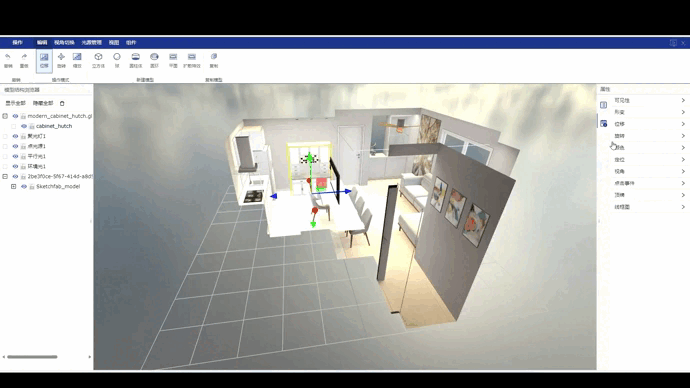Add a new cylinder model
This screenshot has width=690, height=388.
click(x=136, y=57)
